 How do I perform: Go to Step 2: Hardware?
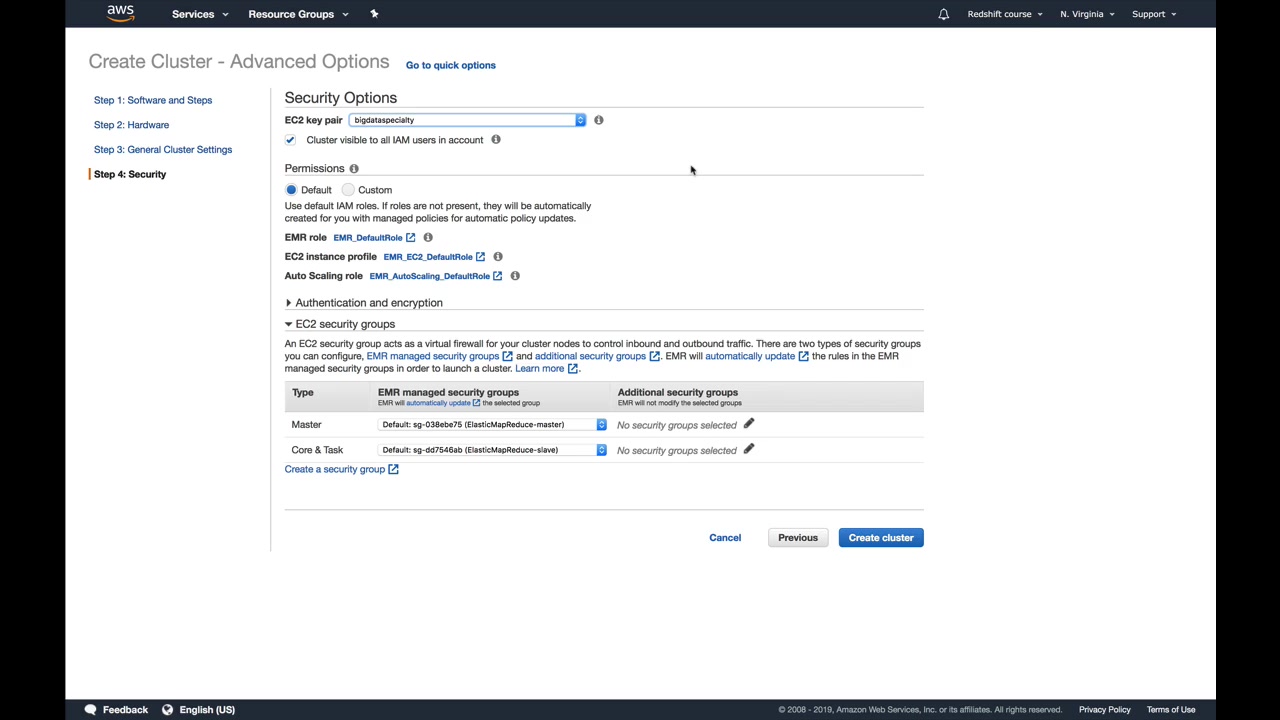pos(131,125)
